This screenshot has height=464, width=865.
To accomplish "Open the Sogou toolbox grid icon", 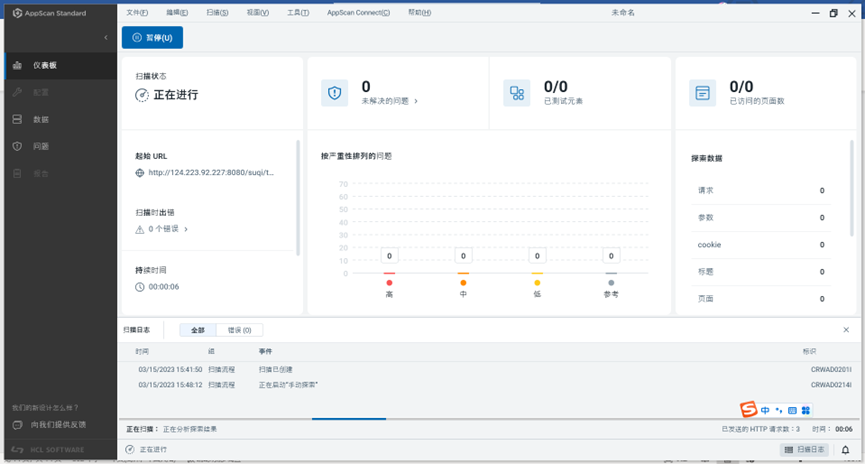I will click(x=805, y=410).
